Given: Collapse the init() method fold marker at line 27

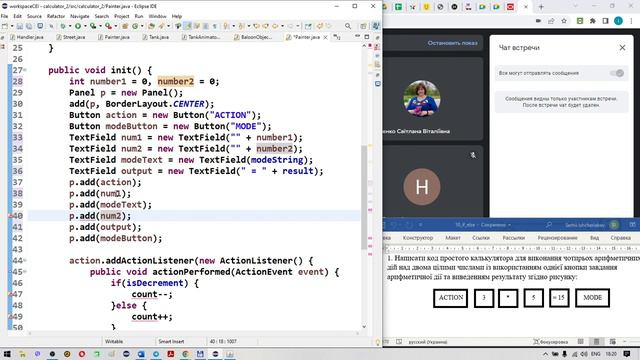Looking at the screenshot, I should click(25, 70).
